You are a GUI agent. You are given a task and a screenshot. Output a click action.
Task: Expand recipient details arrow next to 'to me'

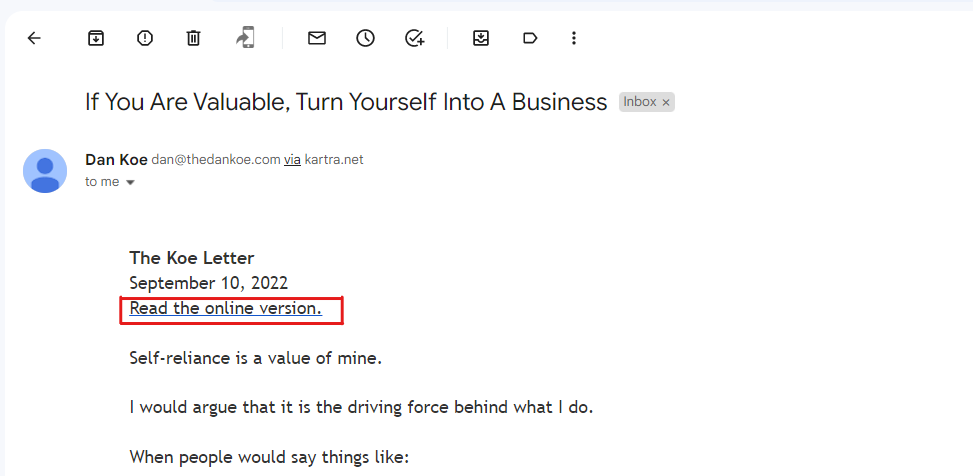(130, 182)
